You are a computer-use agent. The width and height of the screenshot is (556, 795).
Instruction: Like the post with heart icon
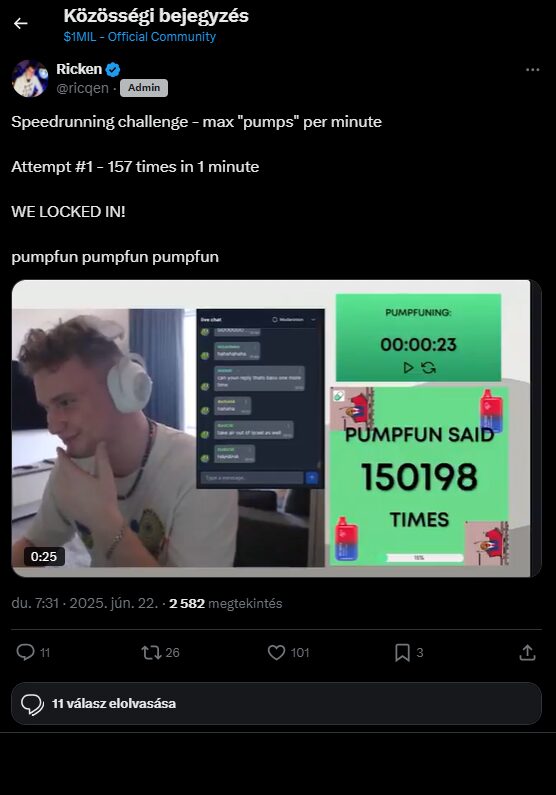point(276,652)
